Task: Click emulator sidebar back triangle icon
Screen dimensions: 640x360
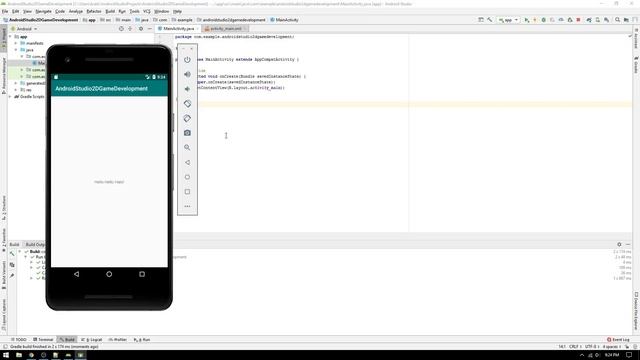Action: click(187, 162)
